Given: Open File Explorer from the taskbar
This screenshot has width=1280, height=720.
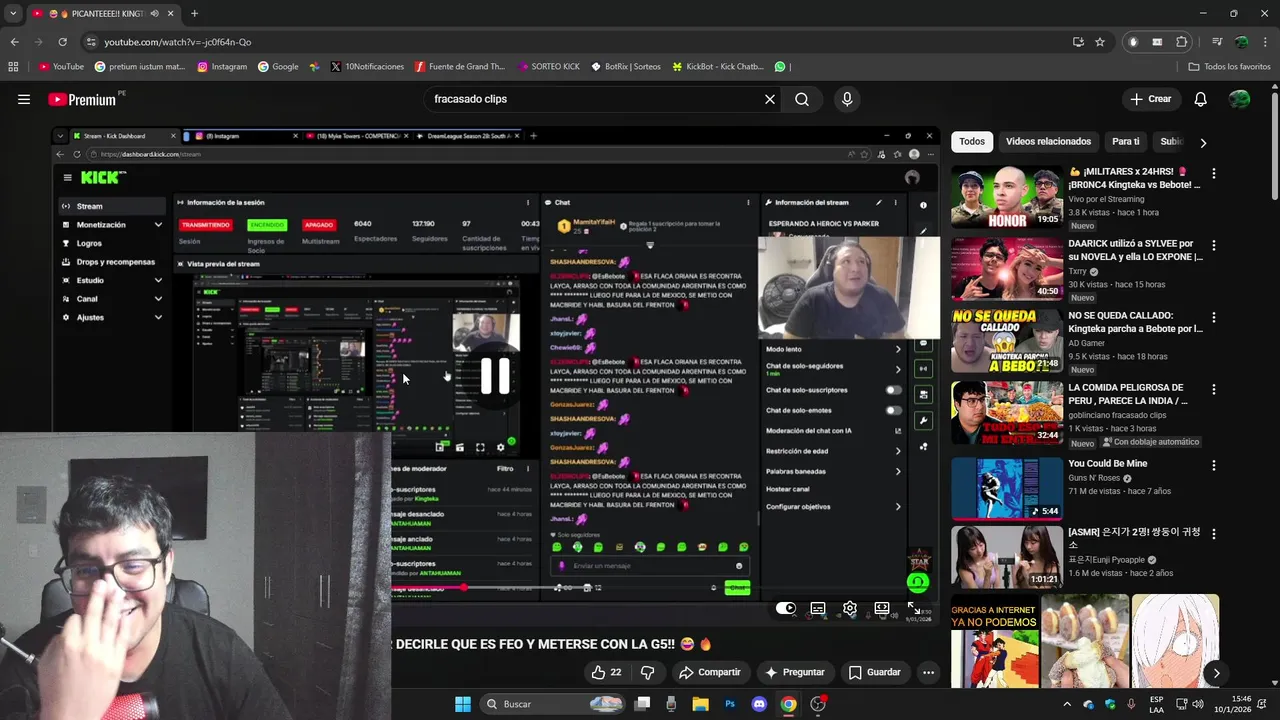Looking at the screenshot, I should [700, 704].
